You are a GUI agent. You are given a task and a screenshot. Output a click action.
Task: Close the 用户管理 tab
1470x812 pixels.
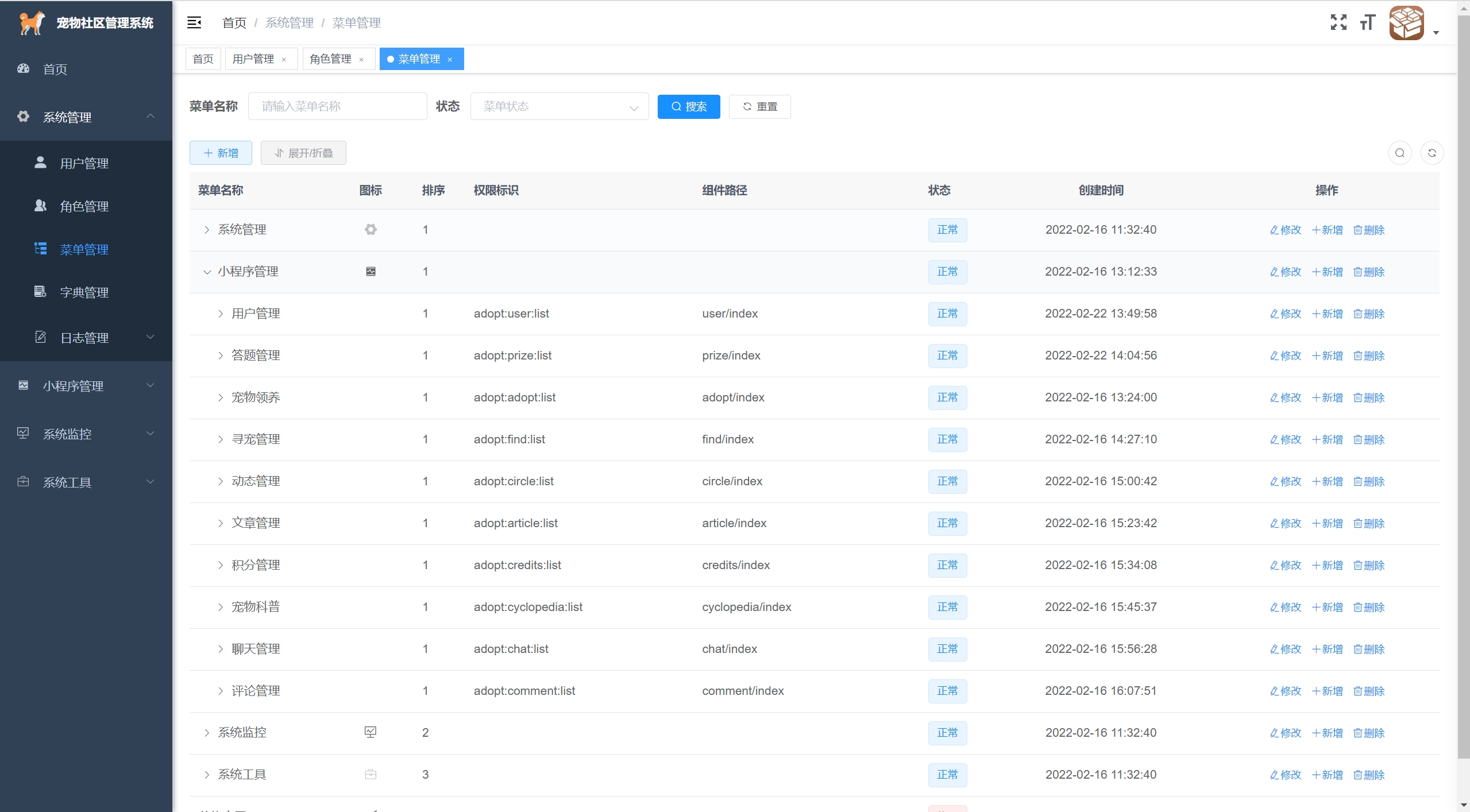(284, 59)
